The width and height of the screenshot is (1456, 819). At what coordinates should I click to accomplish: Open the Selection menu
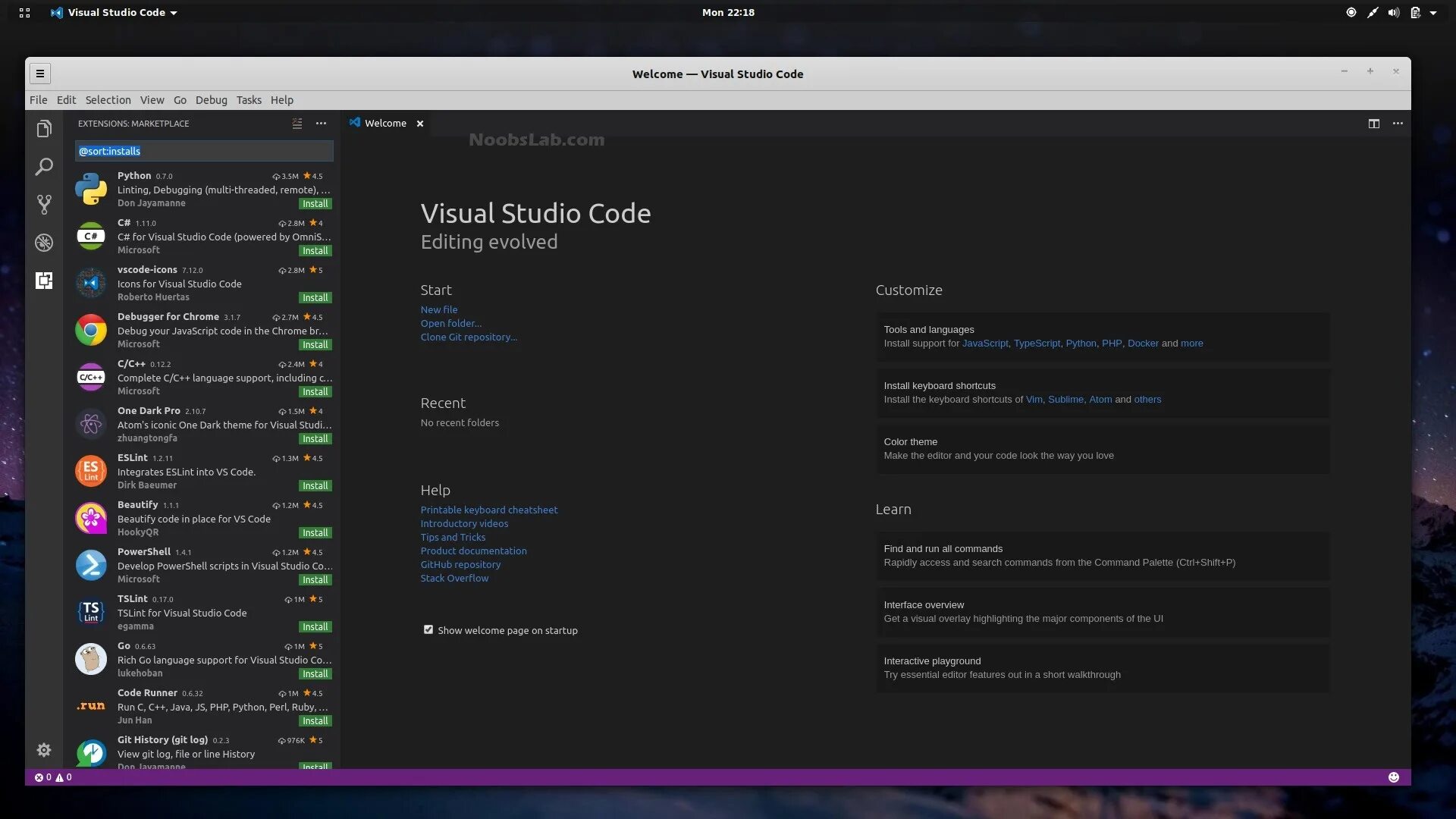point(108,100)
